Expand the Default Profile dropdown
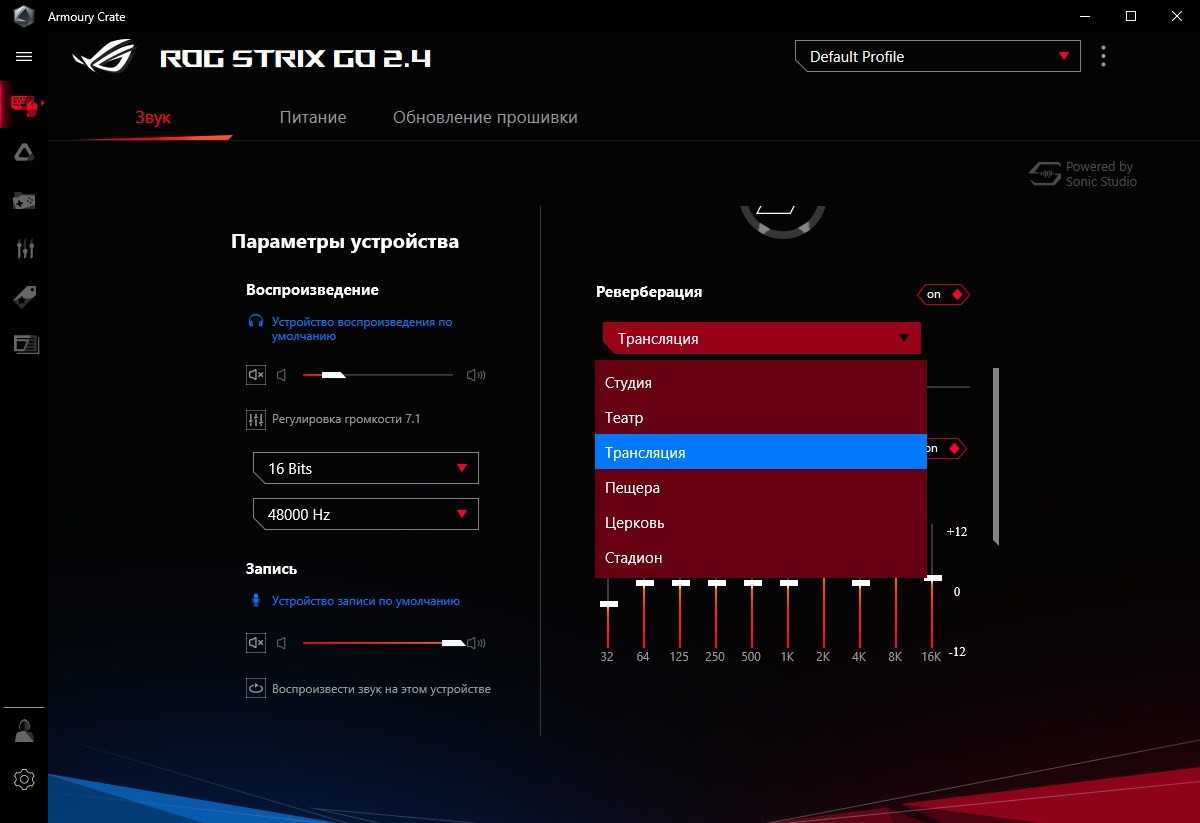Viewport: 1200px width, 823px height. tap(937, 57)
